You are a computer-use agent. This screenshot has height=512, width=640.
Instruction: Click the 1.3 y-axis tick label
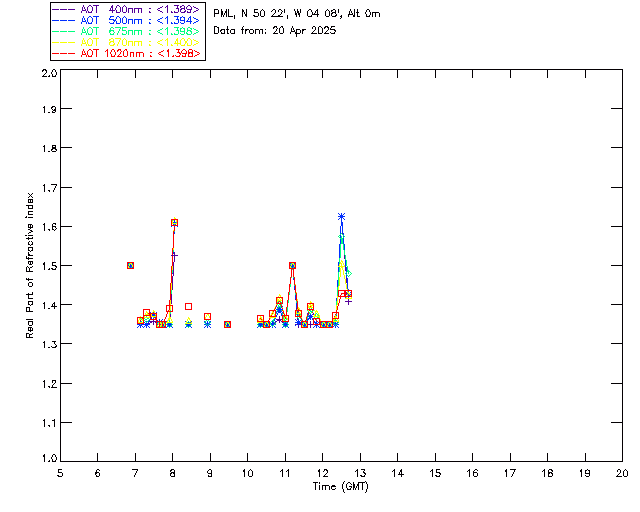49,344
